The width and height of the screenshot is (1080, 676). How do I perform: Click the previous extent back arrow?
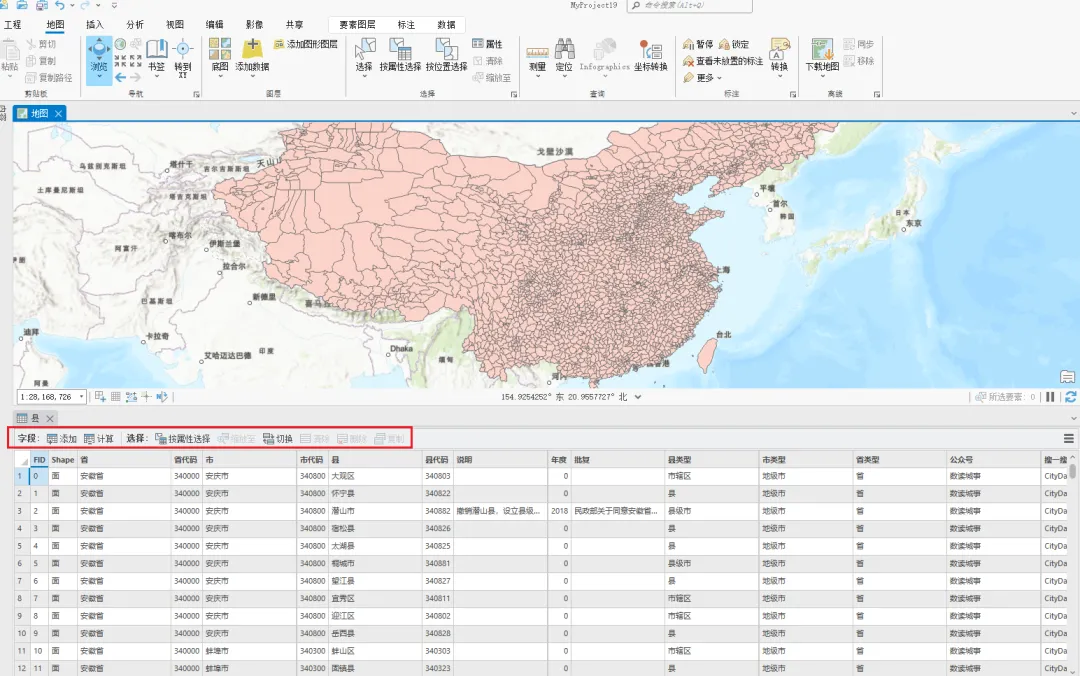point(121,77)
